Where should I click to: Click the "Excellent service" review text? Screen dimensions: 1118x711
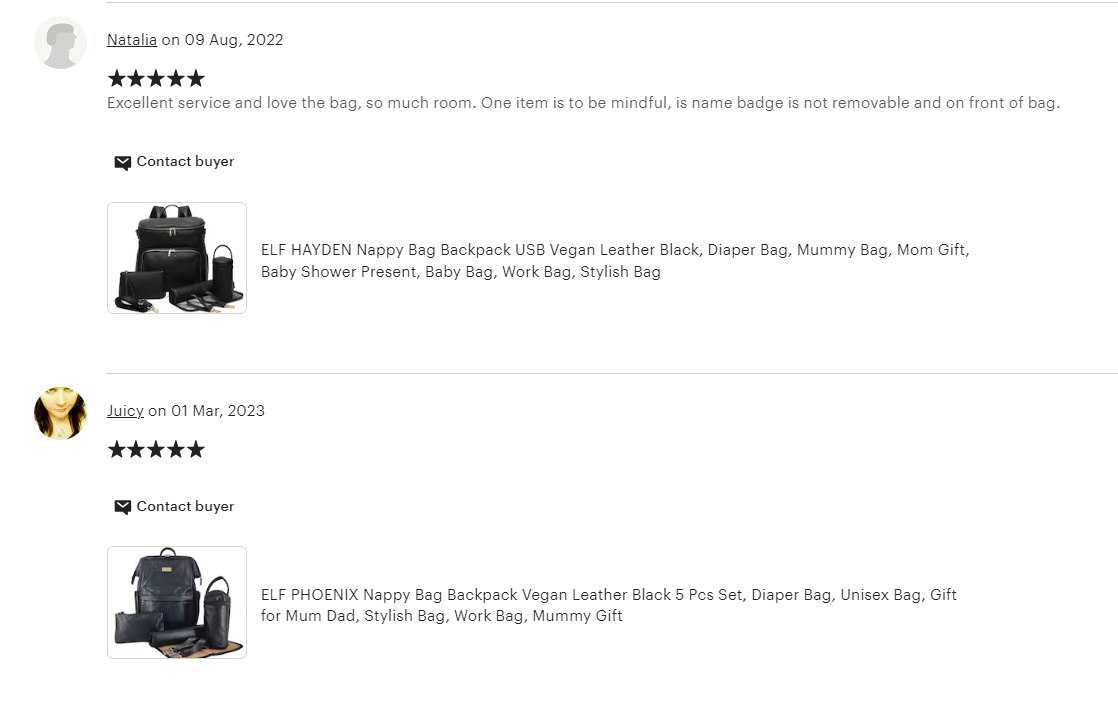click(x=582, y=103)
